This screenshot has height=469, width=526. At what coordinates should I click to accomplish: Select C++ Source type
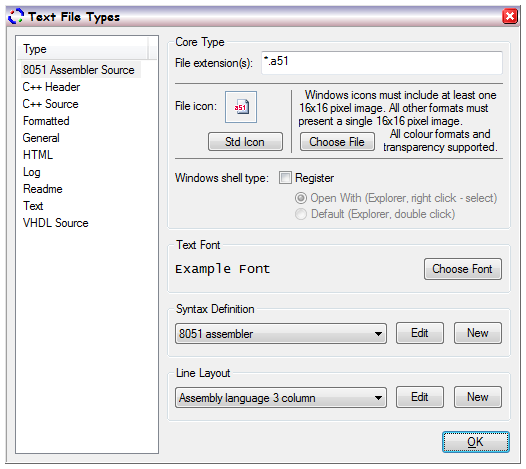51,104
